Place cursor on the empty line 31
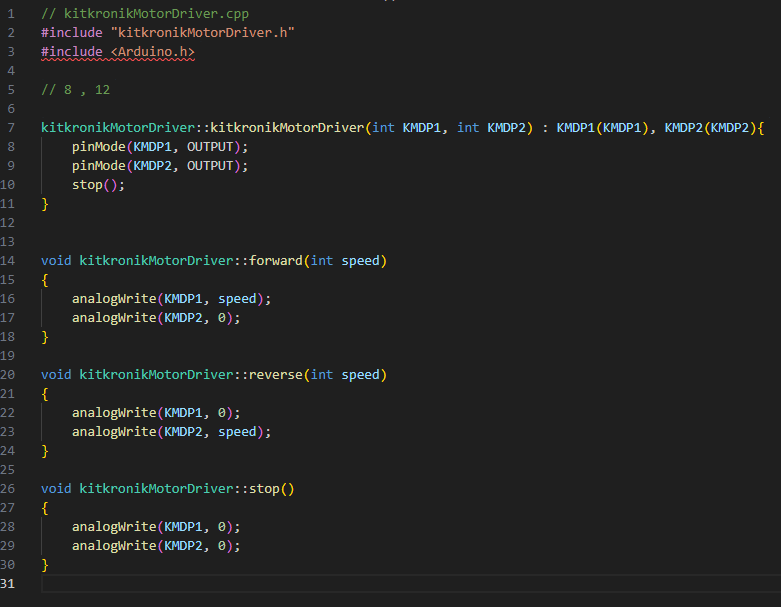 pyautogui.click(x=411, y=584)
